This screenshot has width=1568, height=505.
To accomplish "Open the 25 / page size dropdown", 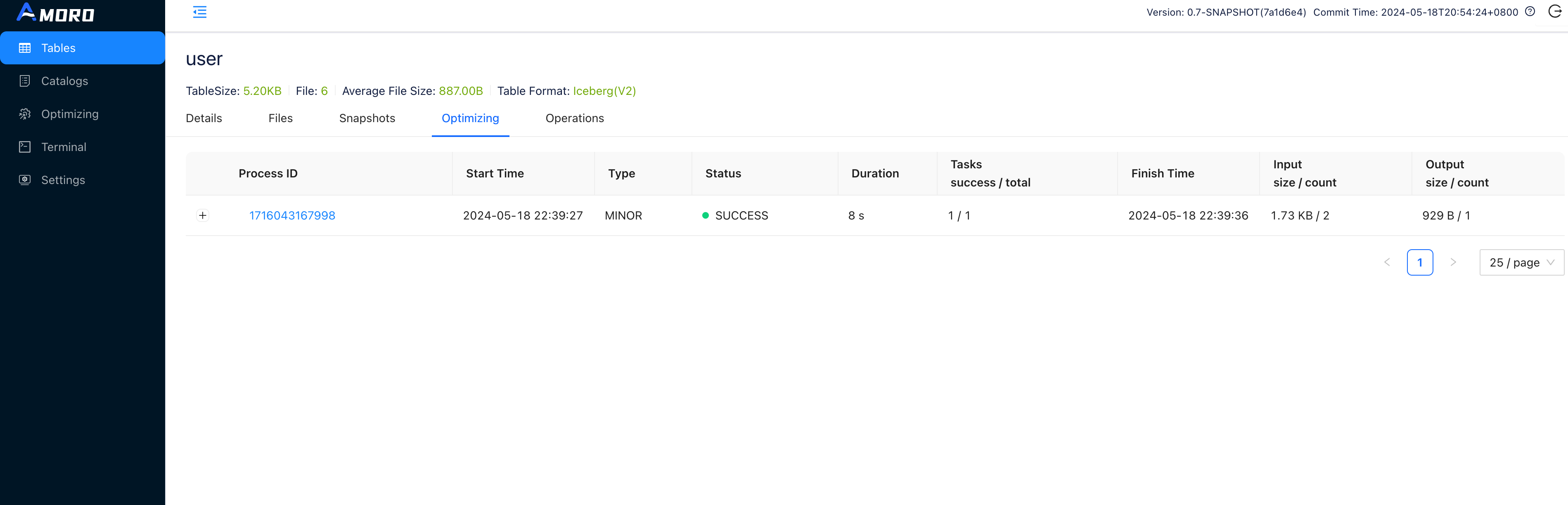I will coord(1521,262).
